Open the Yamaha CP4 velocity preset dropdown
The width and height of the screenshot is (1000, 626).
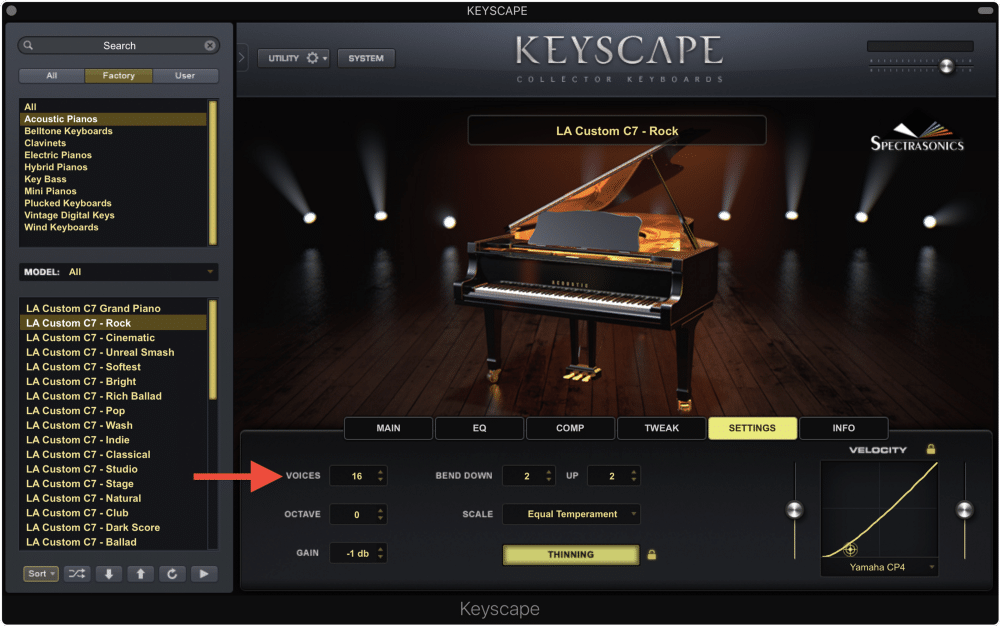click(879, 567)
